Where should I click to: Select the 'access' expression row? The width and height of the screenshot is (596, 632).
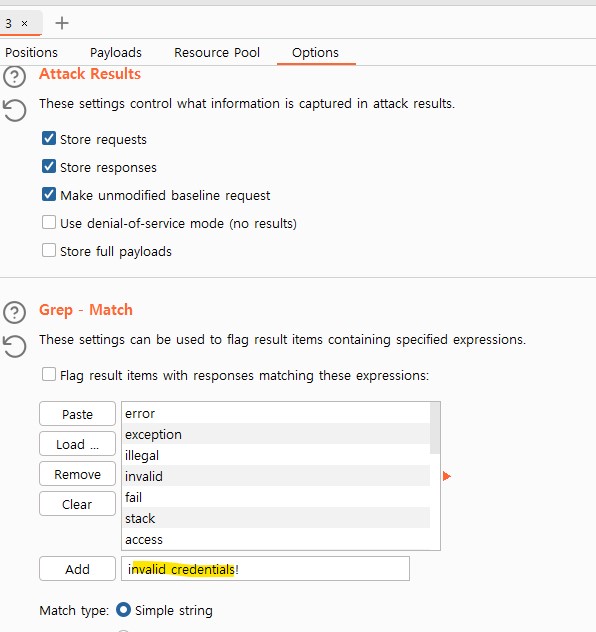coord(276,539)
